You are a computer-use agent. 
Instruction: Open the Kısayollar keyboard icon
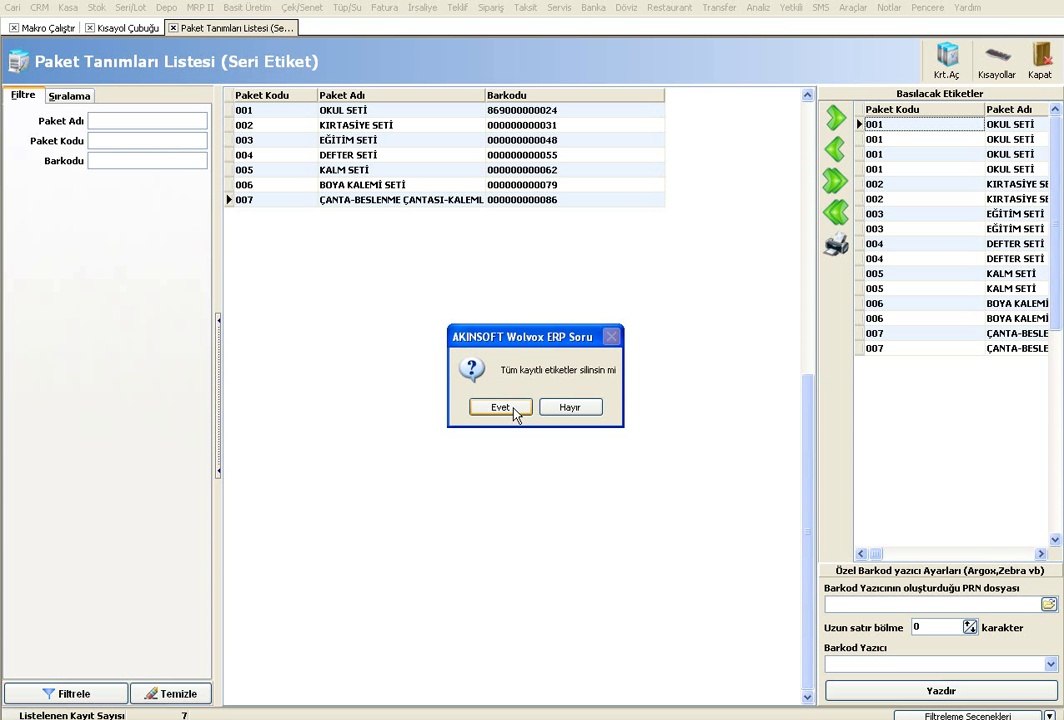(x=997, y=60)
